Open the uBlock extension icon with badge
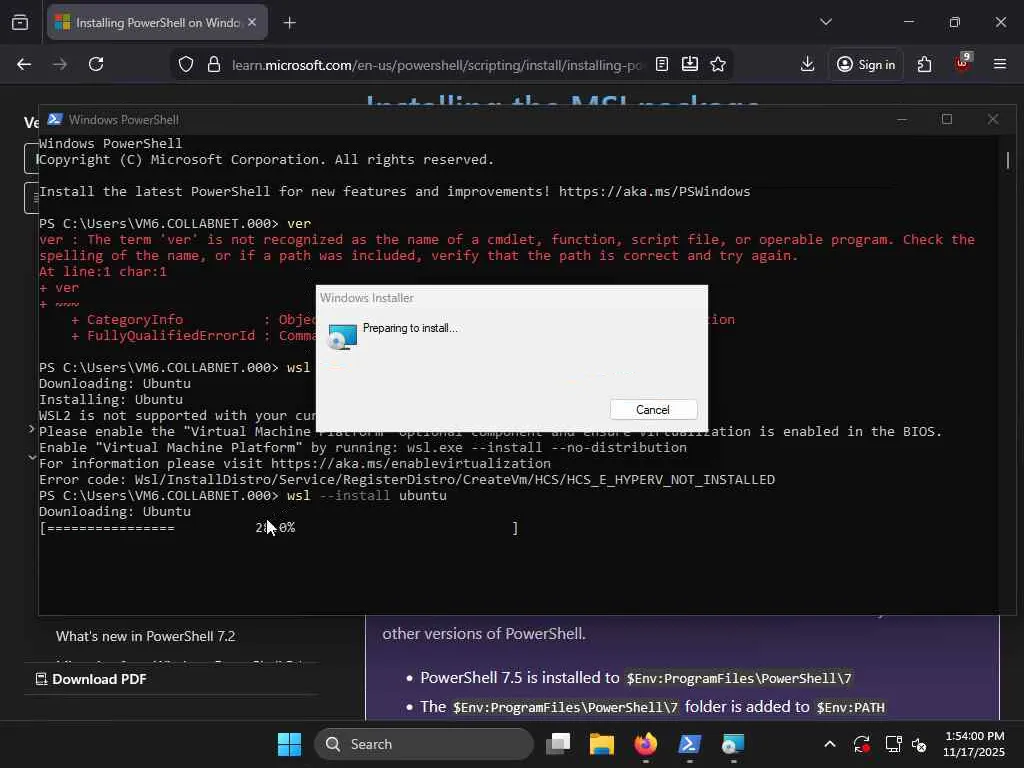This screenshot has height=768, width=1024. pos(963,63)
